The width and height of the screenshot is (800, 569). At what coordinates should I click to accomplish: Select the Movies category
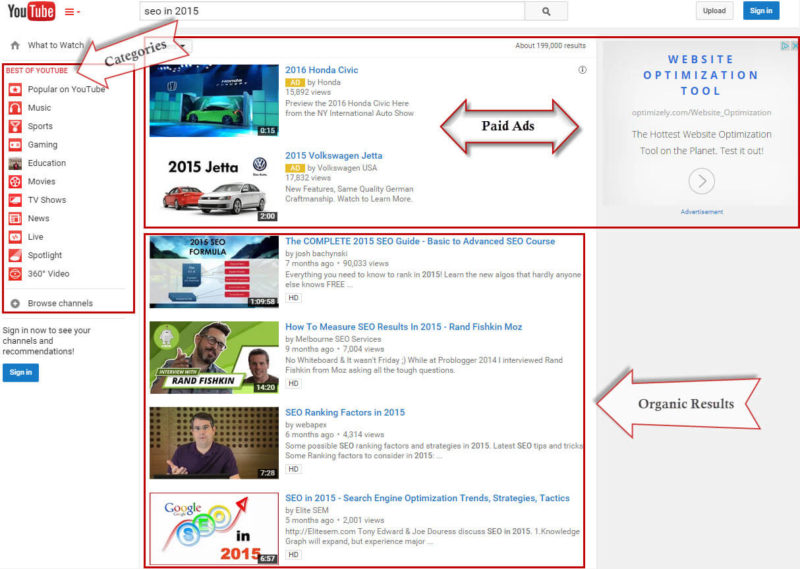[41, 181]
